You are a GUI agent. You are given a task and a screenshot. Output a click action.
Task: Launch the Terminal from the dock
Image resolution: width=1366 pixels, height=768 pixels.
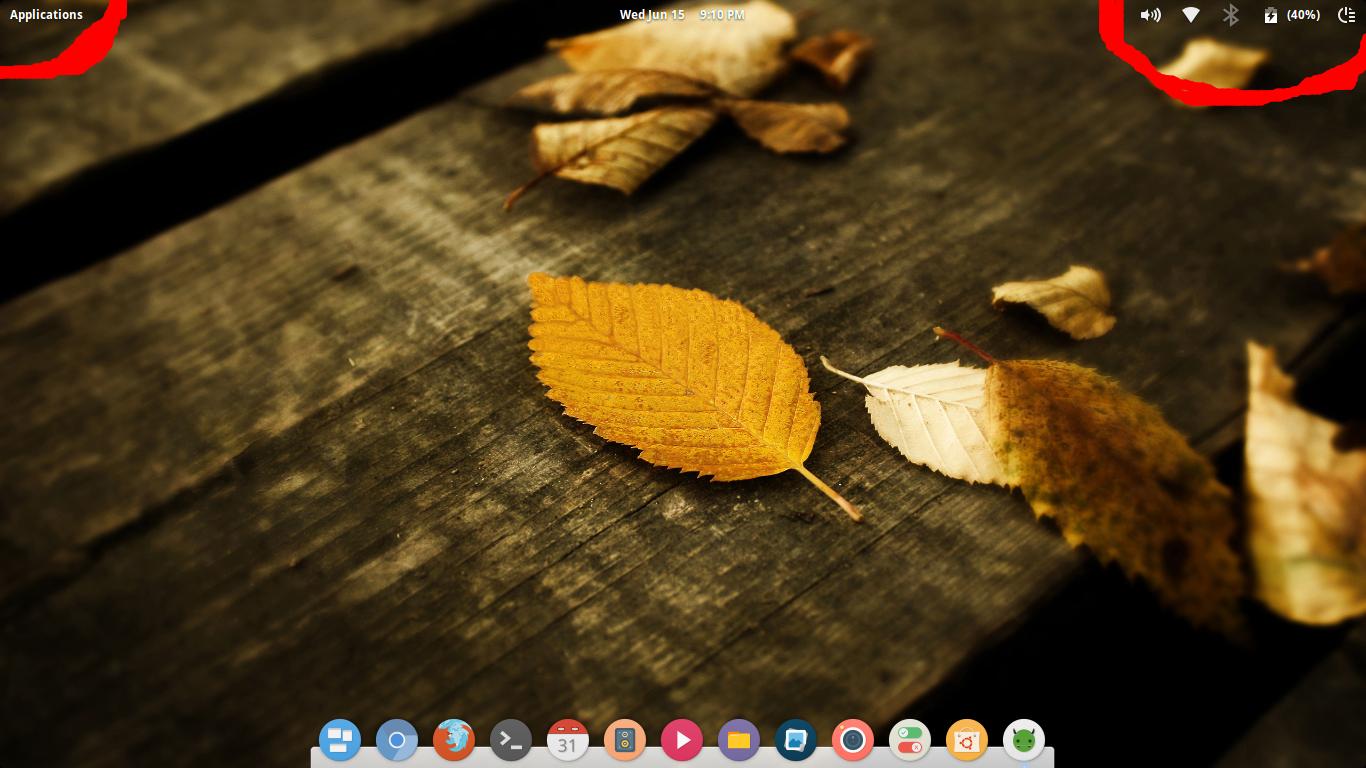point(511,740)
